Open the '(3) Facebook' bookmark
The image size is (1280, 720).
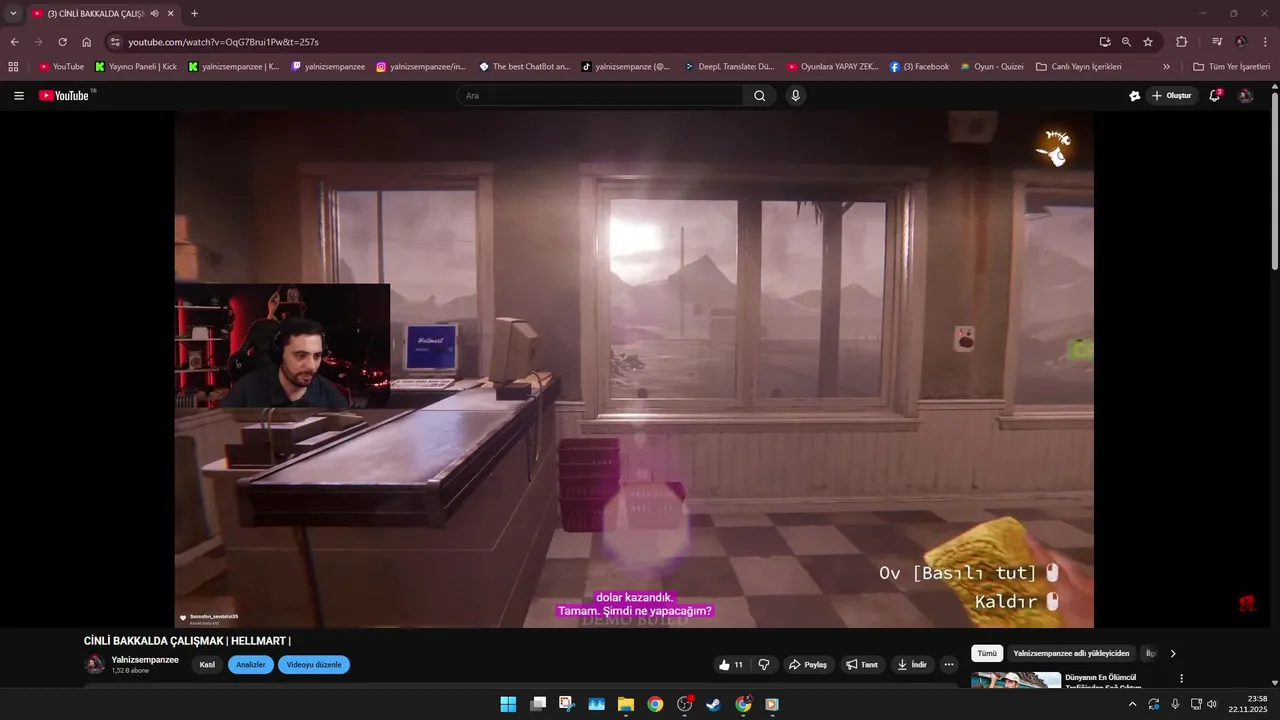pos(919,67)
